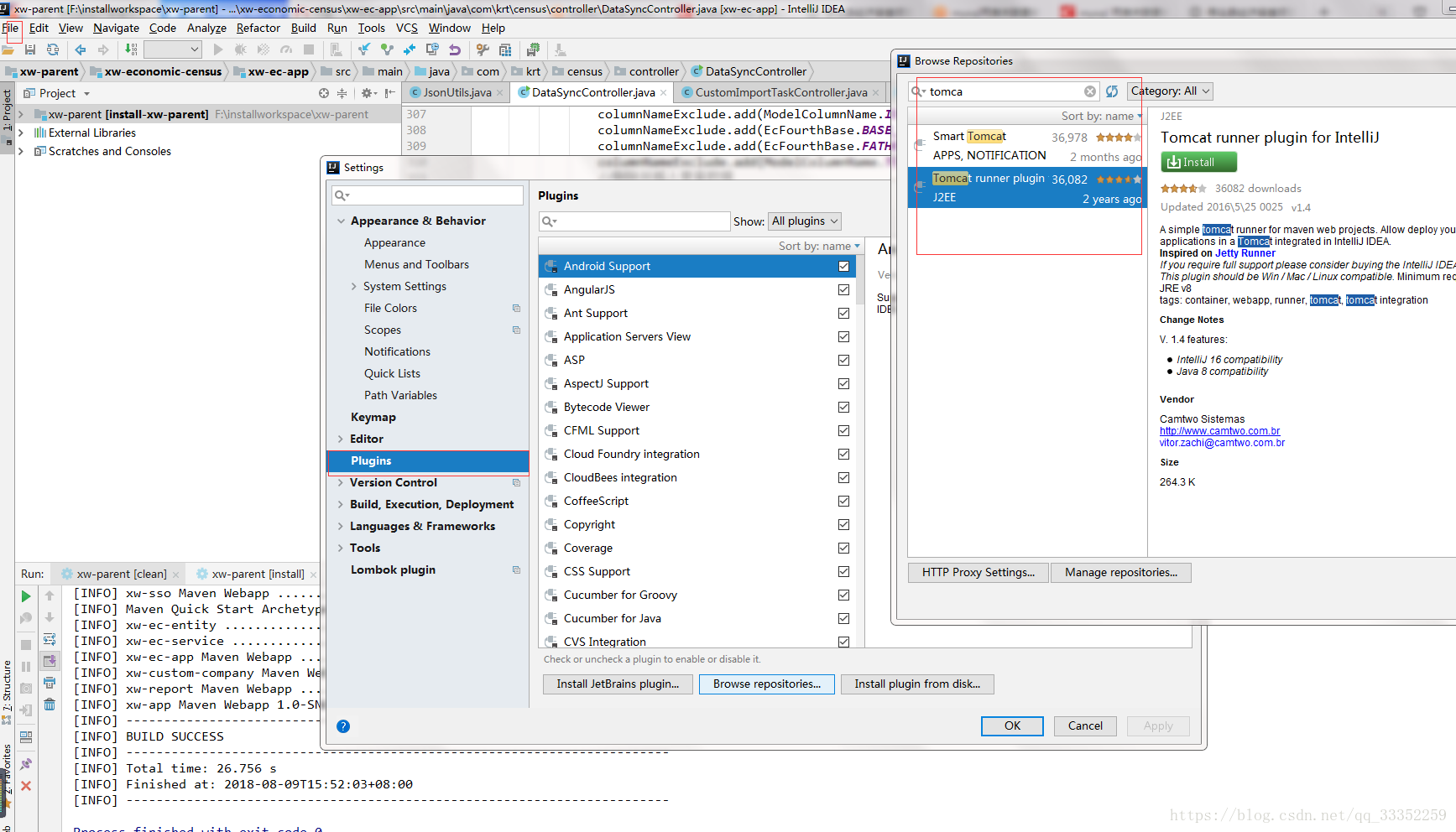
Task: Click the red Close X icon in Run panel
Action: click(26, 786)
